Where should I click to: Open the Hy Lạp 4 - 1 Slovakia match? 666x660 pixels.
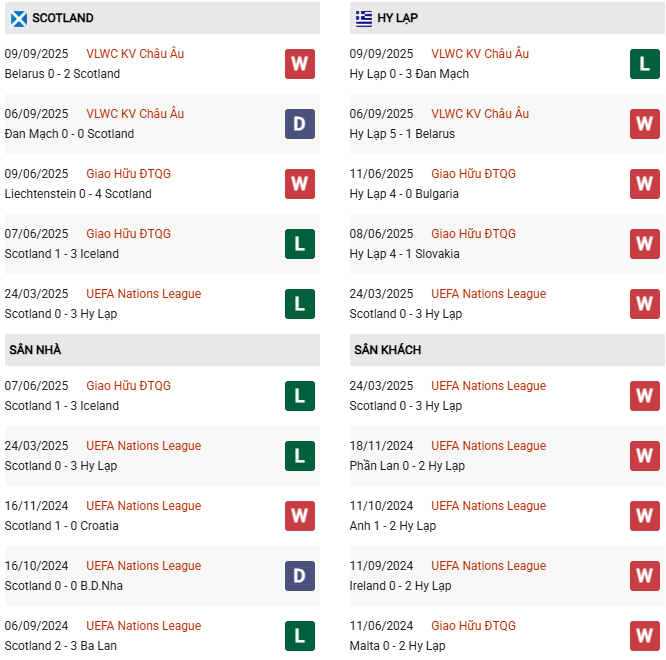404,254
